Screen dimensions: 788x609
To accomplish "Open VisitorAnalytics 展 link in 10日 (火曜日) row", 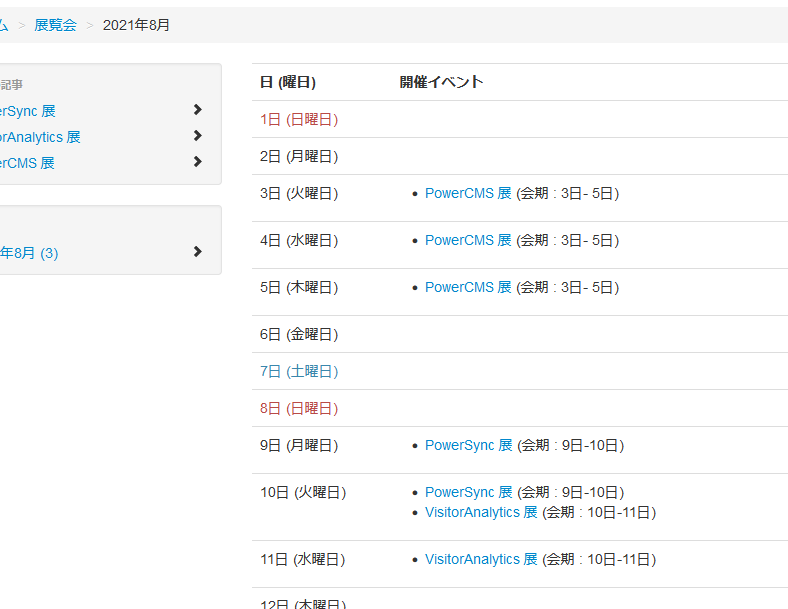I will tap(481, 513).
